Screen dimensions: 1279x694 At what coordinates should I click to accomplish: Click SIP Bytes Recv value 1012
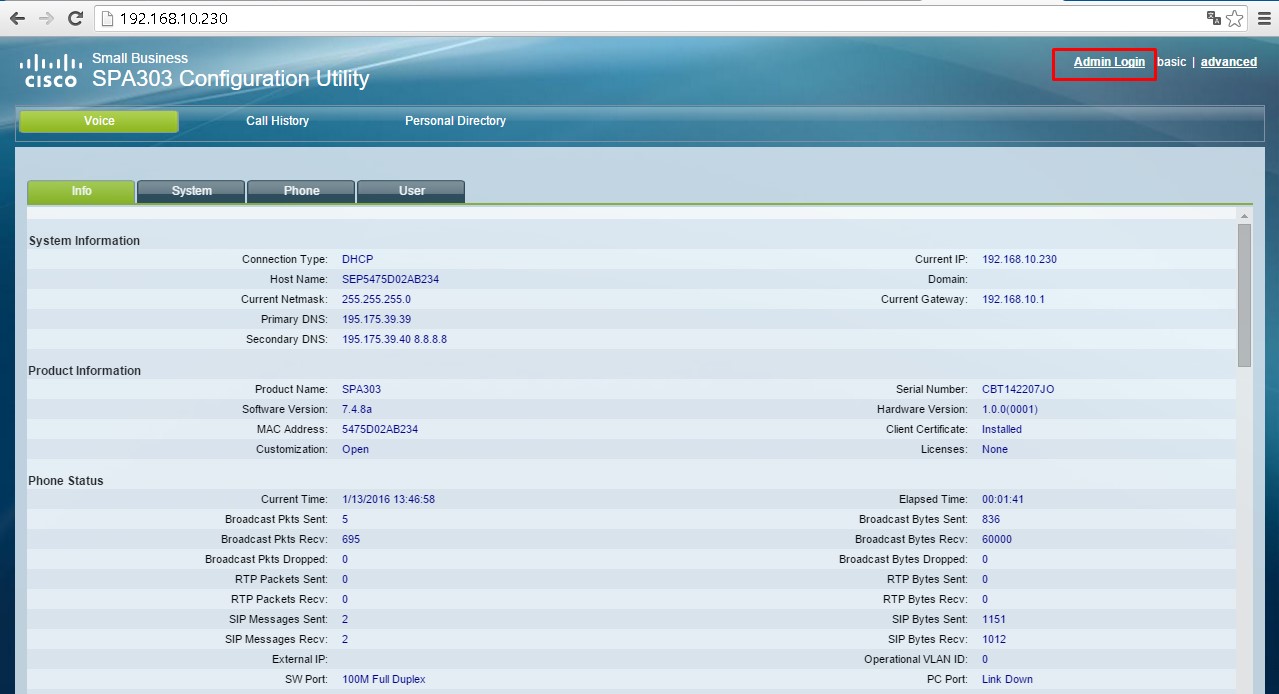994,639
